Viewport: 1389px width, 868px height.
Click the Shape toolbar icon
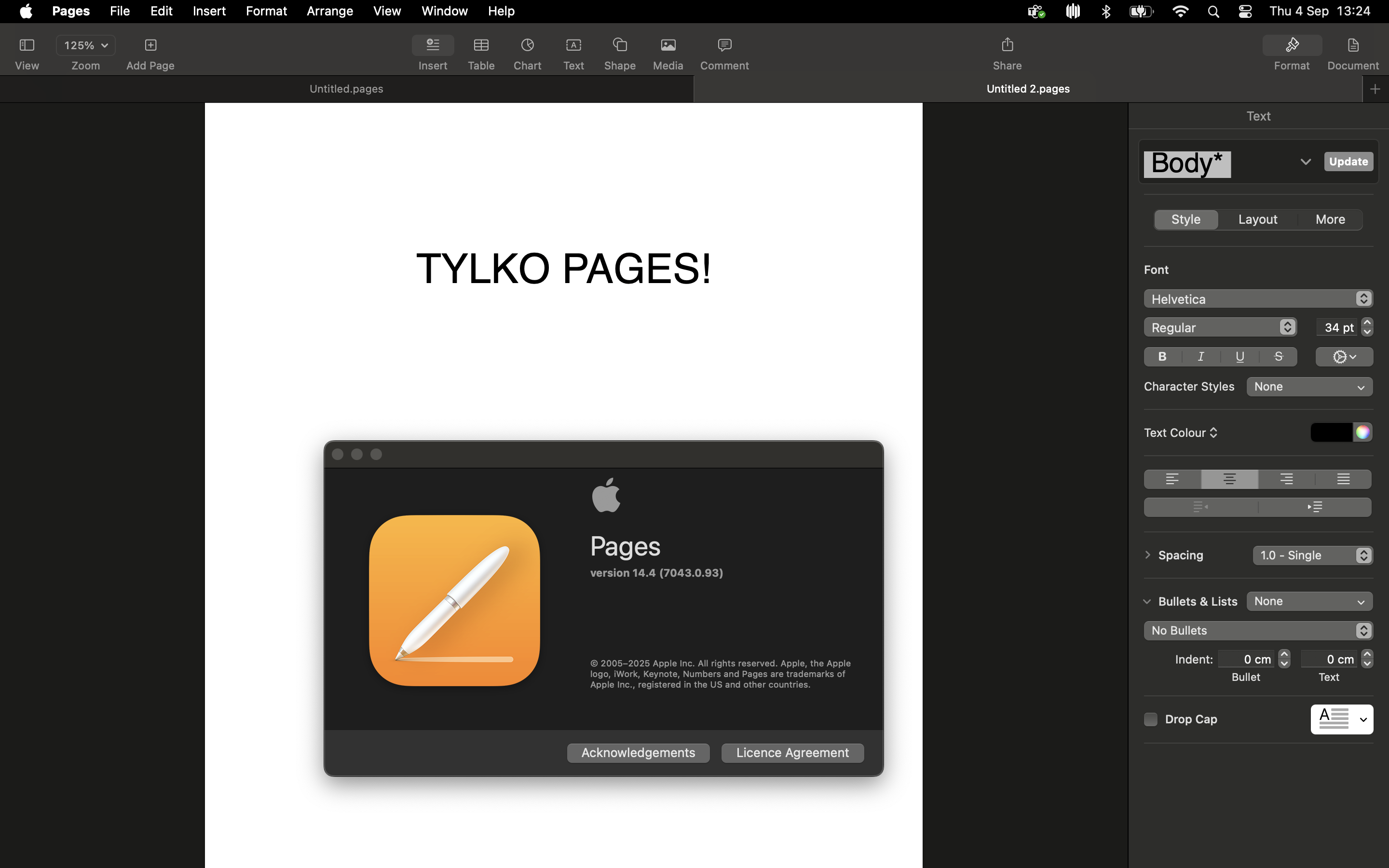point(619,45)
